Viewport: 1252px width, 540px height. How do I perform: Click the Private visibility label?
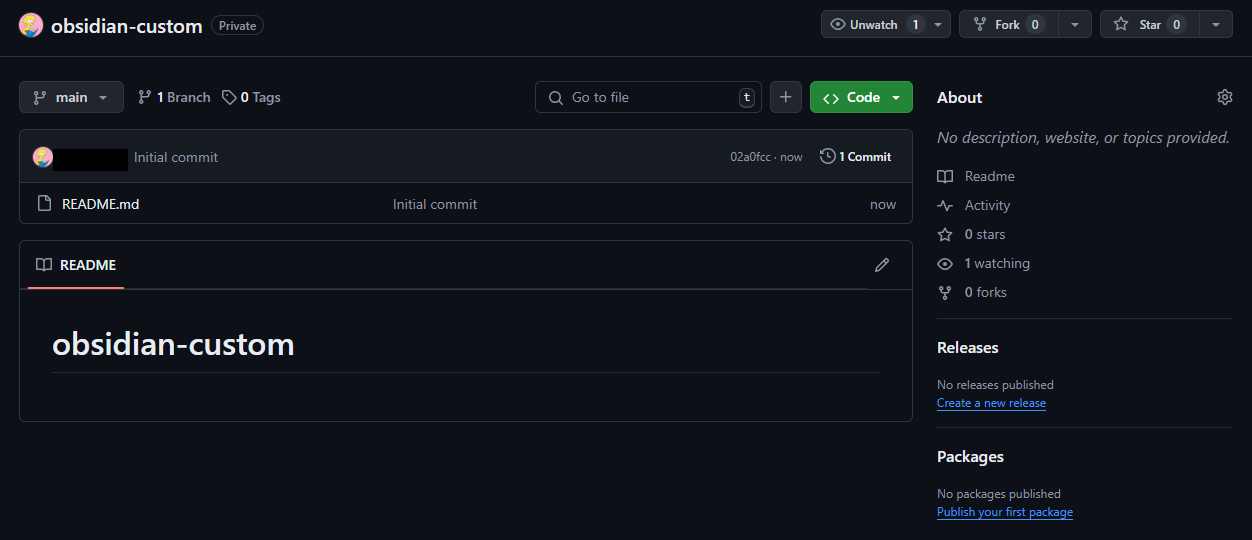tap(237, 26)
